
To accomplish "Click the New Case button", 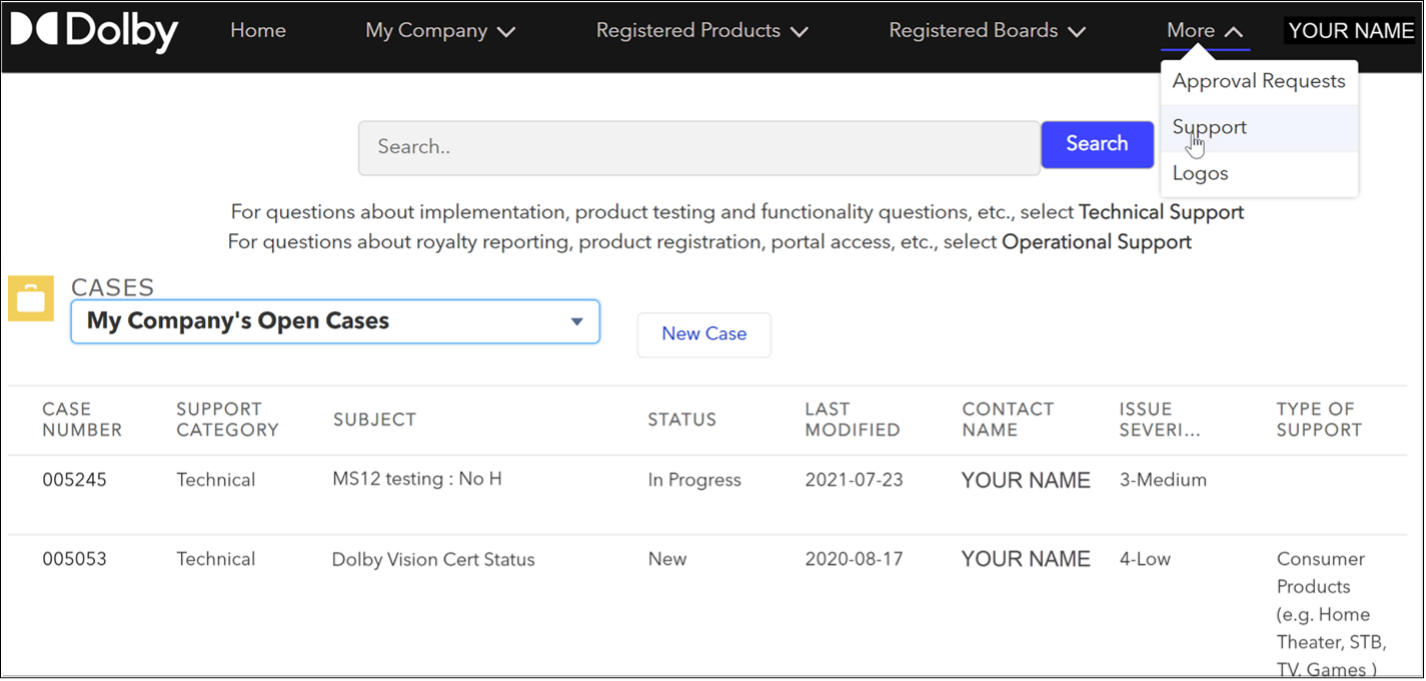I will (x=704, y=334).
